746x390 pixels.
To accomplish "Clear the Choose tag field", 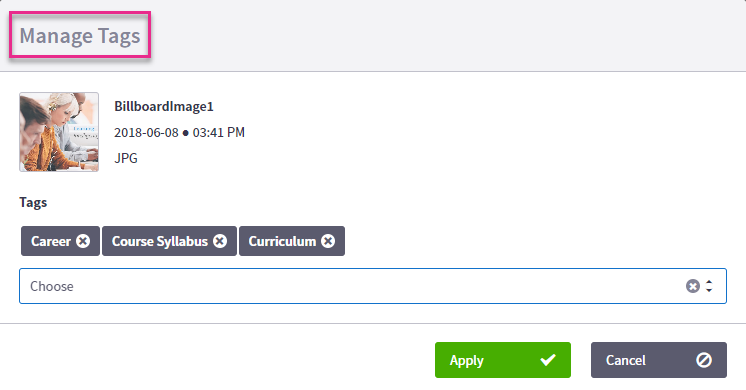I will point(693,286).
